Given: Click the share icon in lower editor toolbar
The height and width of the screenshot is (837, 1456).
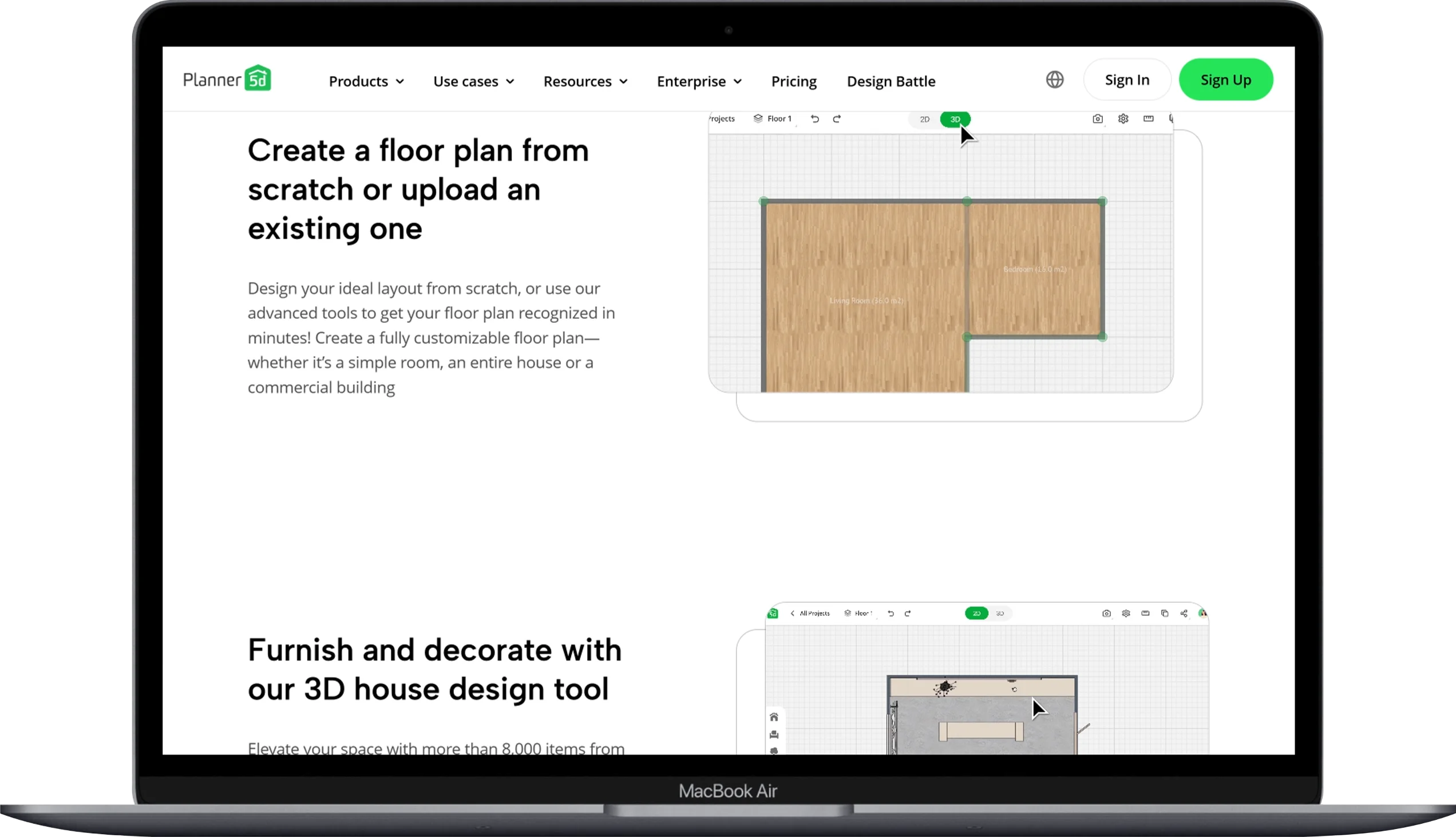Looking at the screenshot, I should 1184,613.
